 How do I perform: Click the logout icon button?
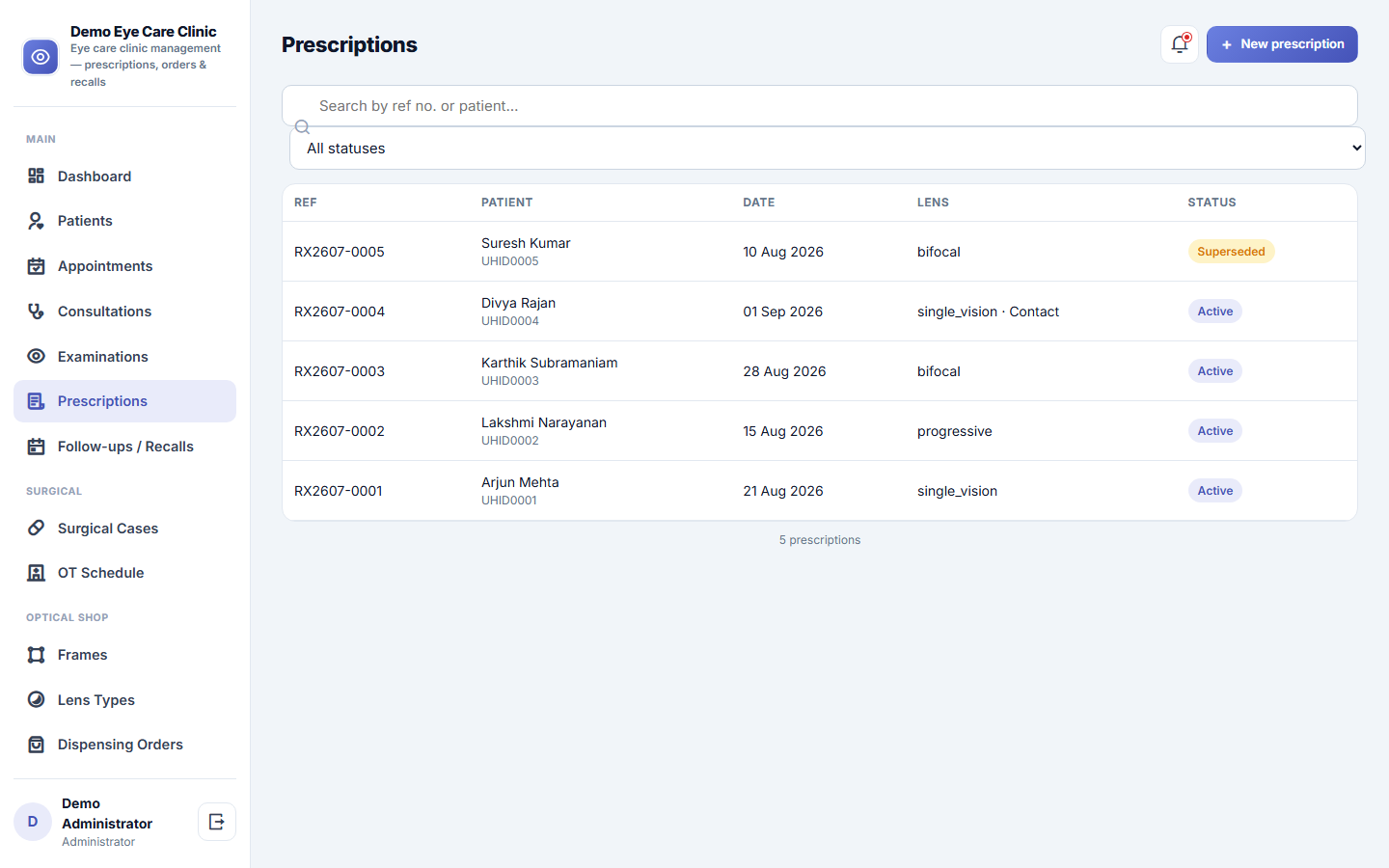click(x=217, y=822)
